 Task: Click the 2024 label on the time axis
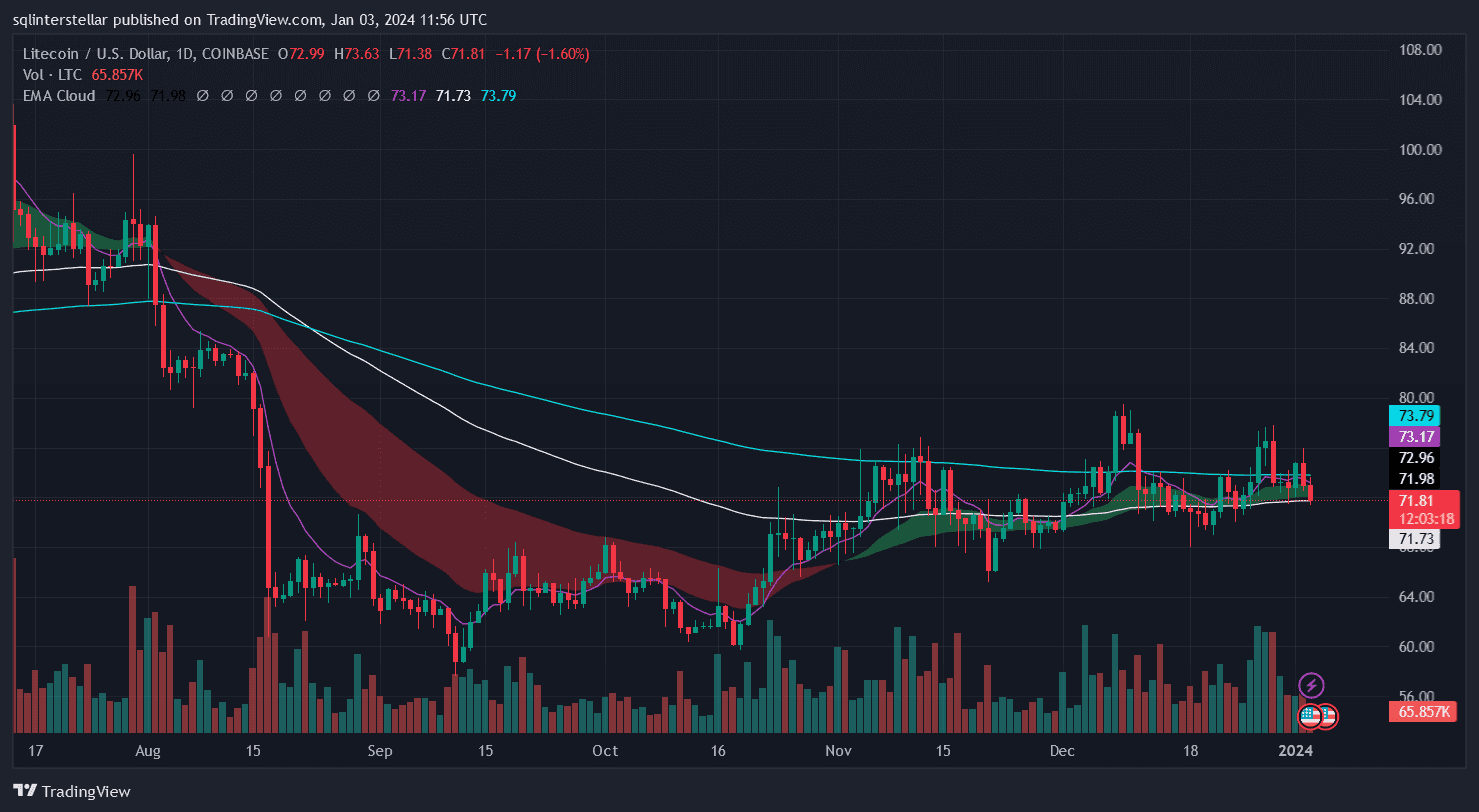(1296, 750)
